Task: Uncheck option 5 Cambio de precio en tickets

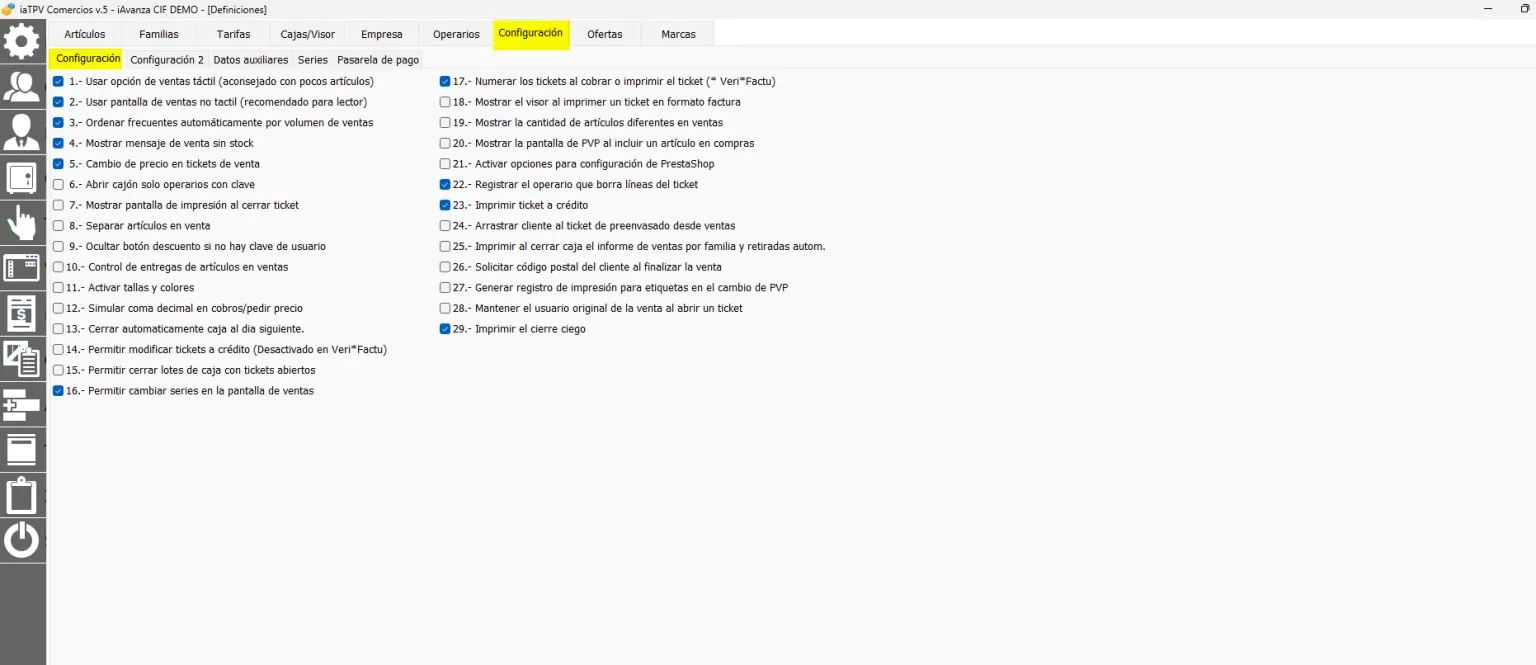Action: [x=58, y=164]
